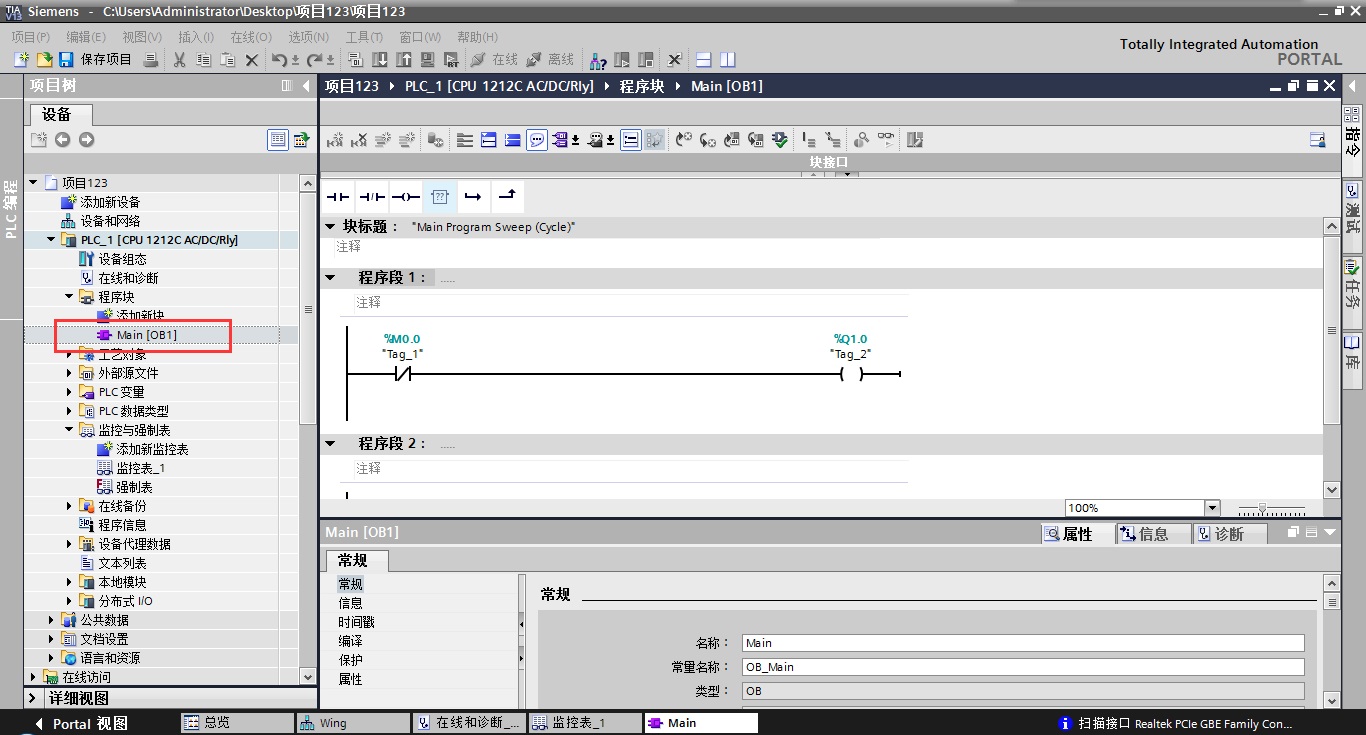
Task: Insert a normally open contact
Action: (338, 197)
